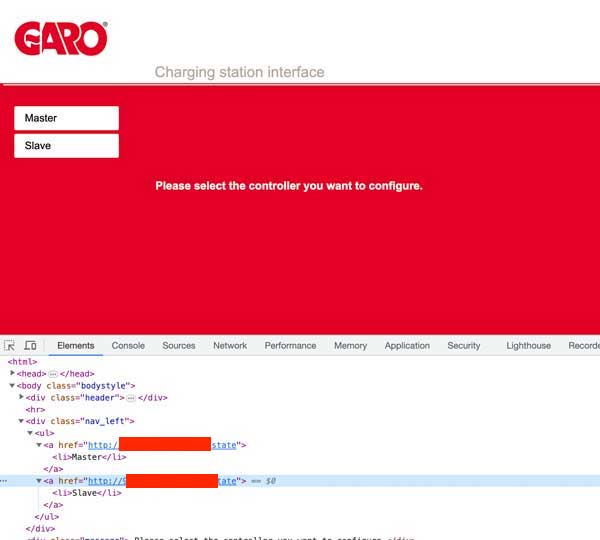The width and height of the screenshot is (600, 540).
Task: Select the li Slave element line
Action: coord(87,493)
